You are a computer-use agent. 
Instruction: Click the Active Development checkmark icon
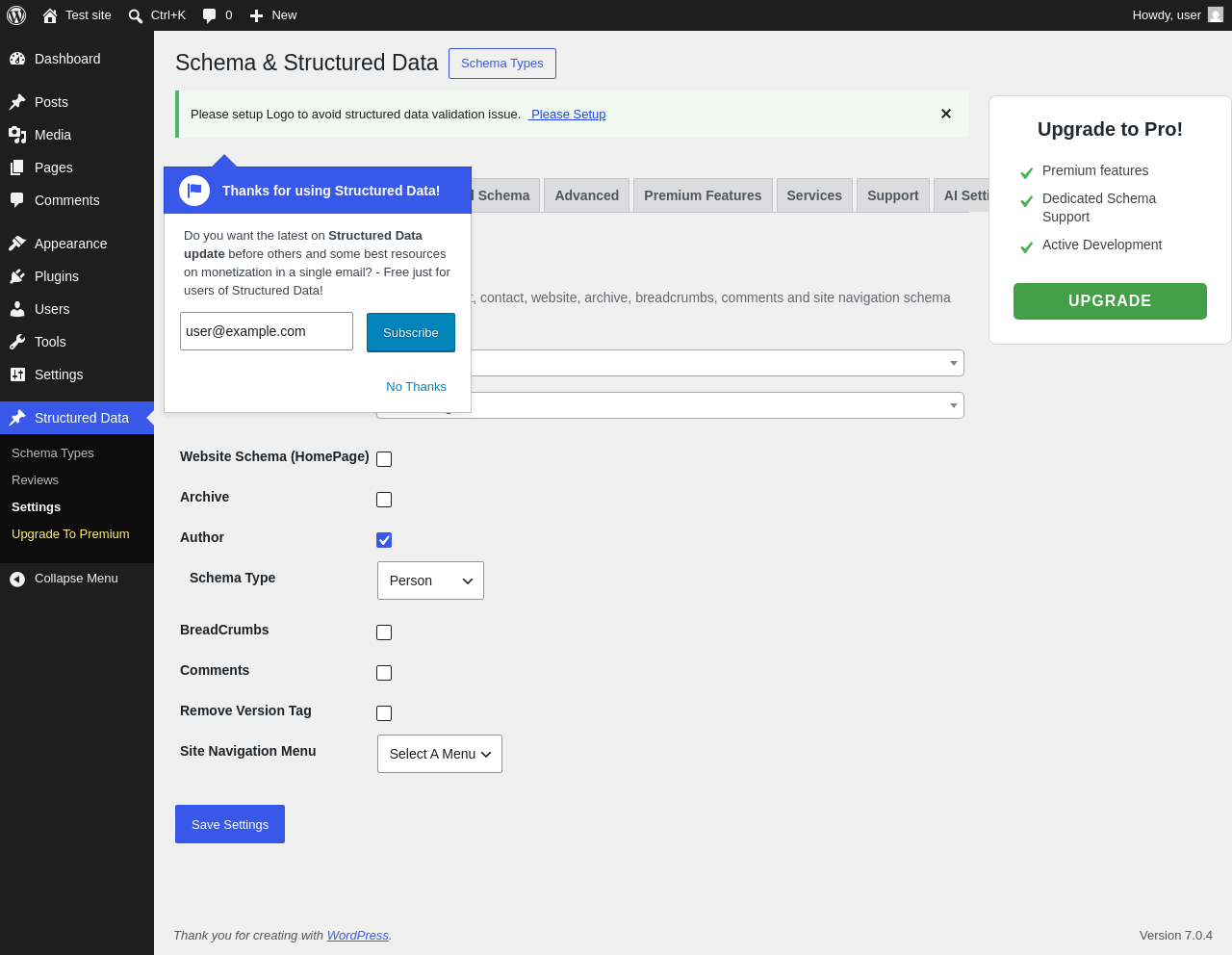point(1026,247)
